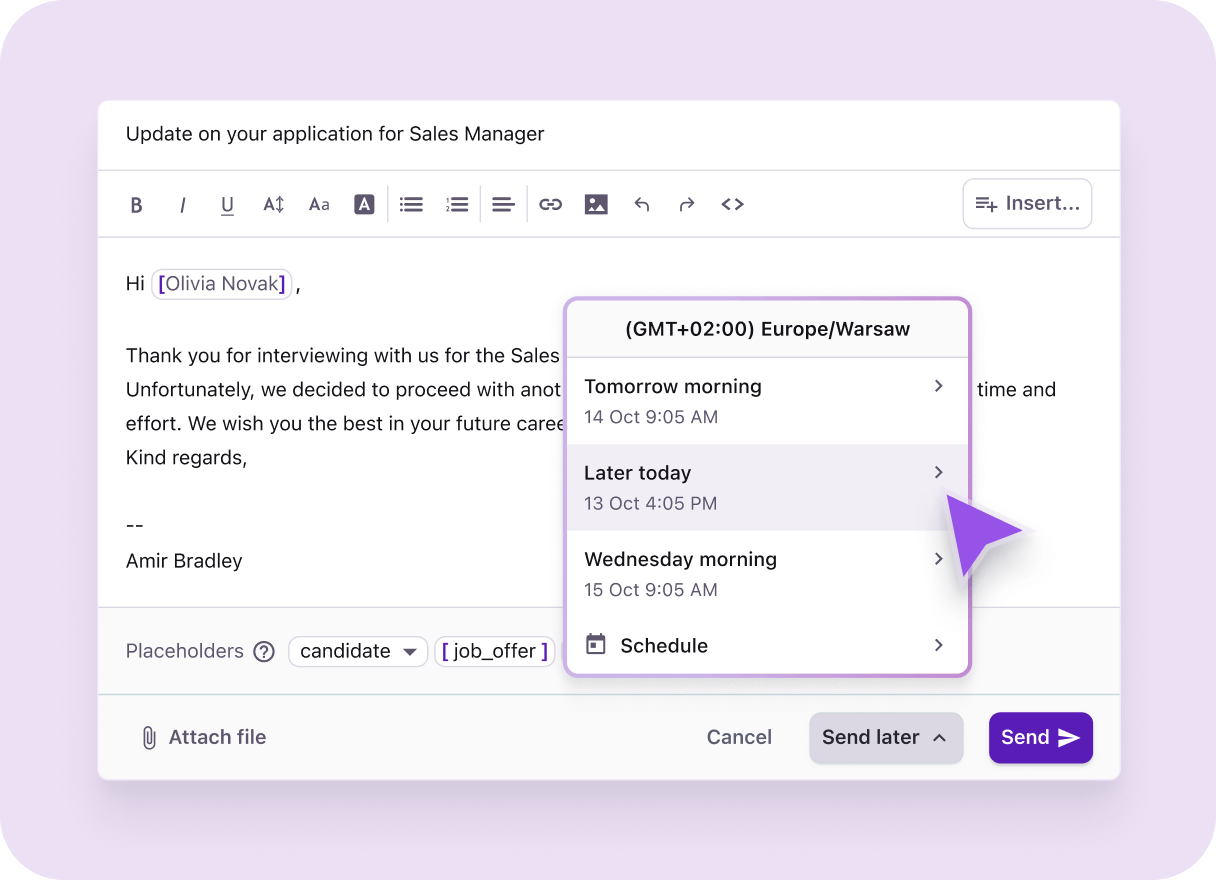Insert an image into the email
Viewport: 1216px width, 880px height.
(596, 204)
